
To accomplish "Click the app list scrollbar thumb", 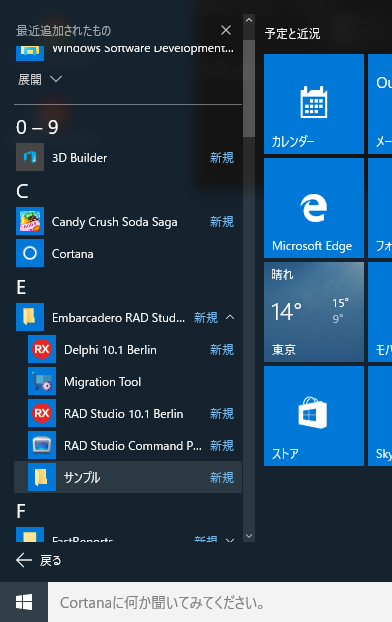I will [249, 88].
